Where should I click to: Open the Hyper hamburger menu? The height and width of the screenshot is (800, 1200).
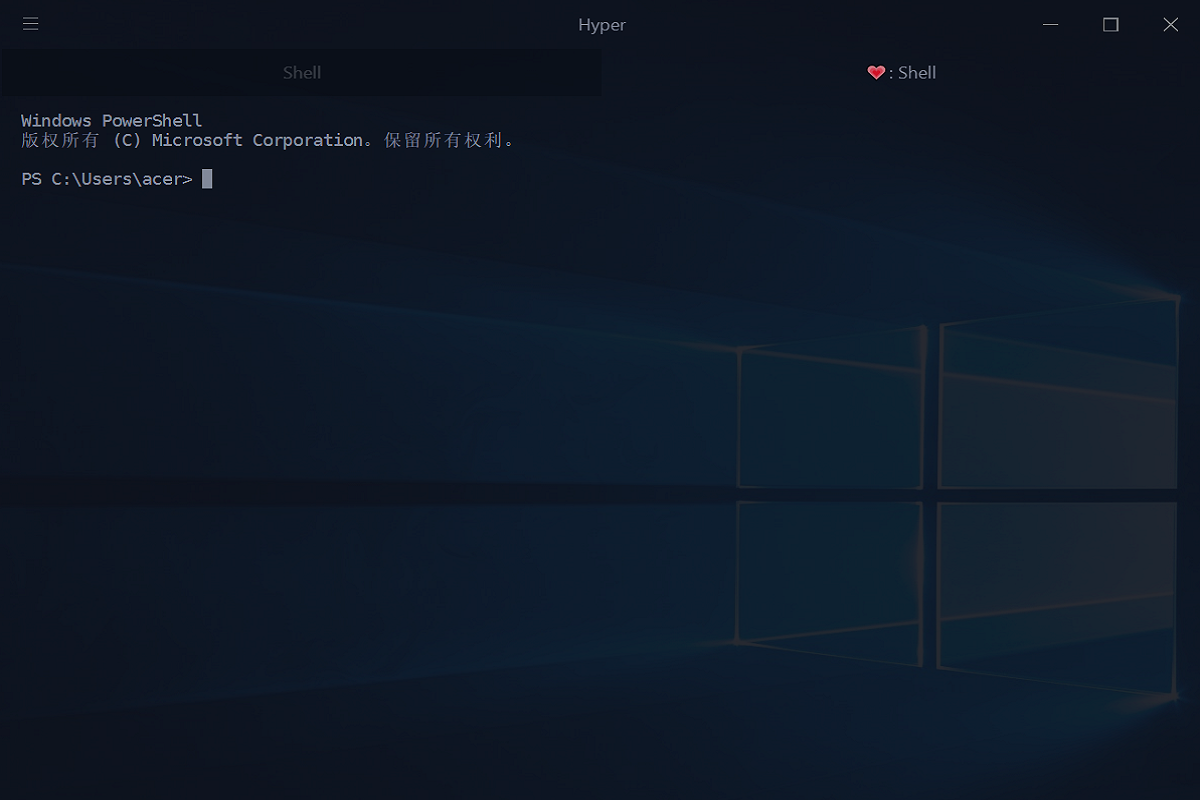pyautogui.click(x=30, y=24)
